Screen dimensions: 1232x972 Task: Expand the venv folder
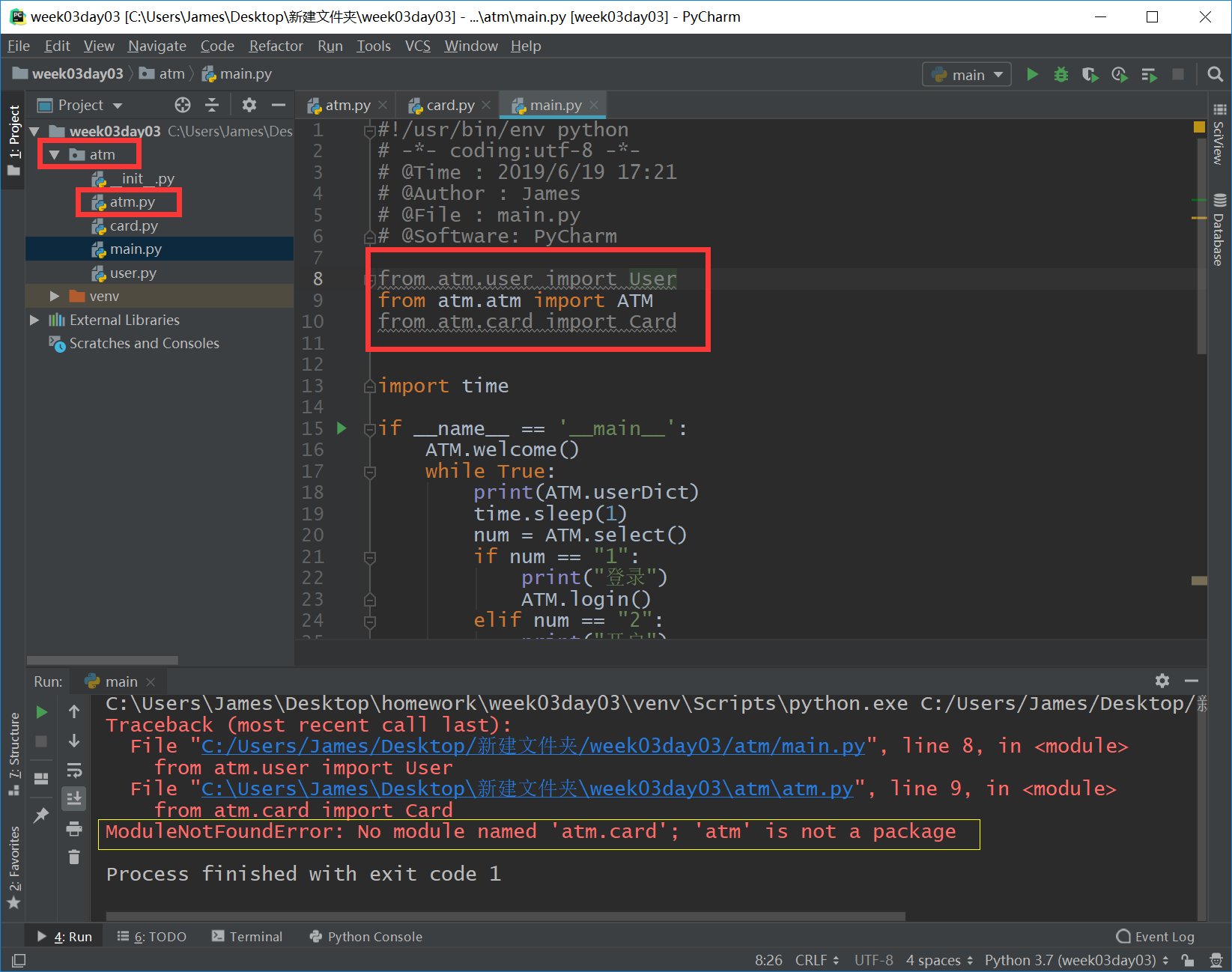click(54, 297)
